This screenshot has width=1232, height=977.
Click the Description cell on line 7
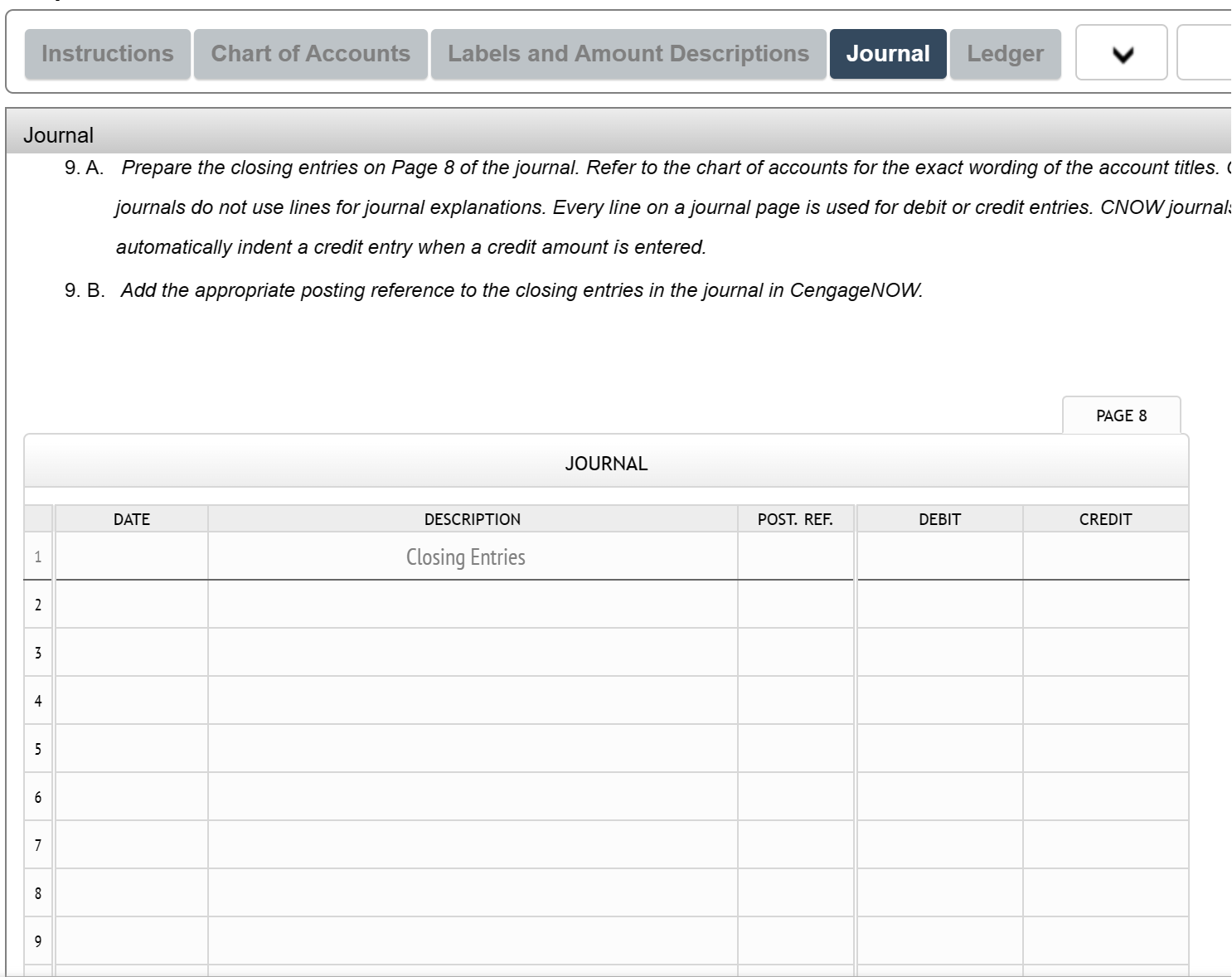coord(473,844)
